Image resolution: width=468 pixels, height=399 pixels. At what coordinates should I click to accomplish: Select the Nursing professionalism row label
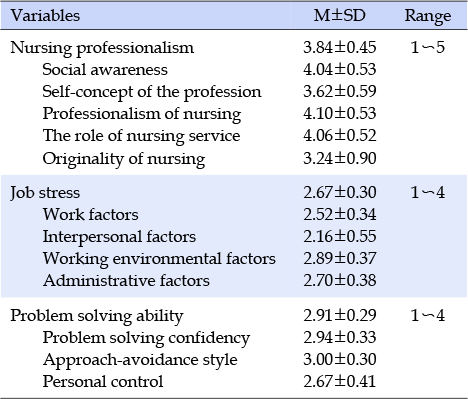(x=102, y=48)
